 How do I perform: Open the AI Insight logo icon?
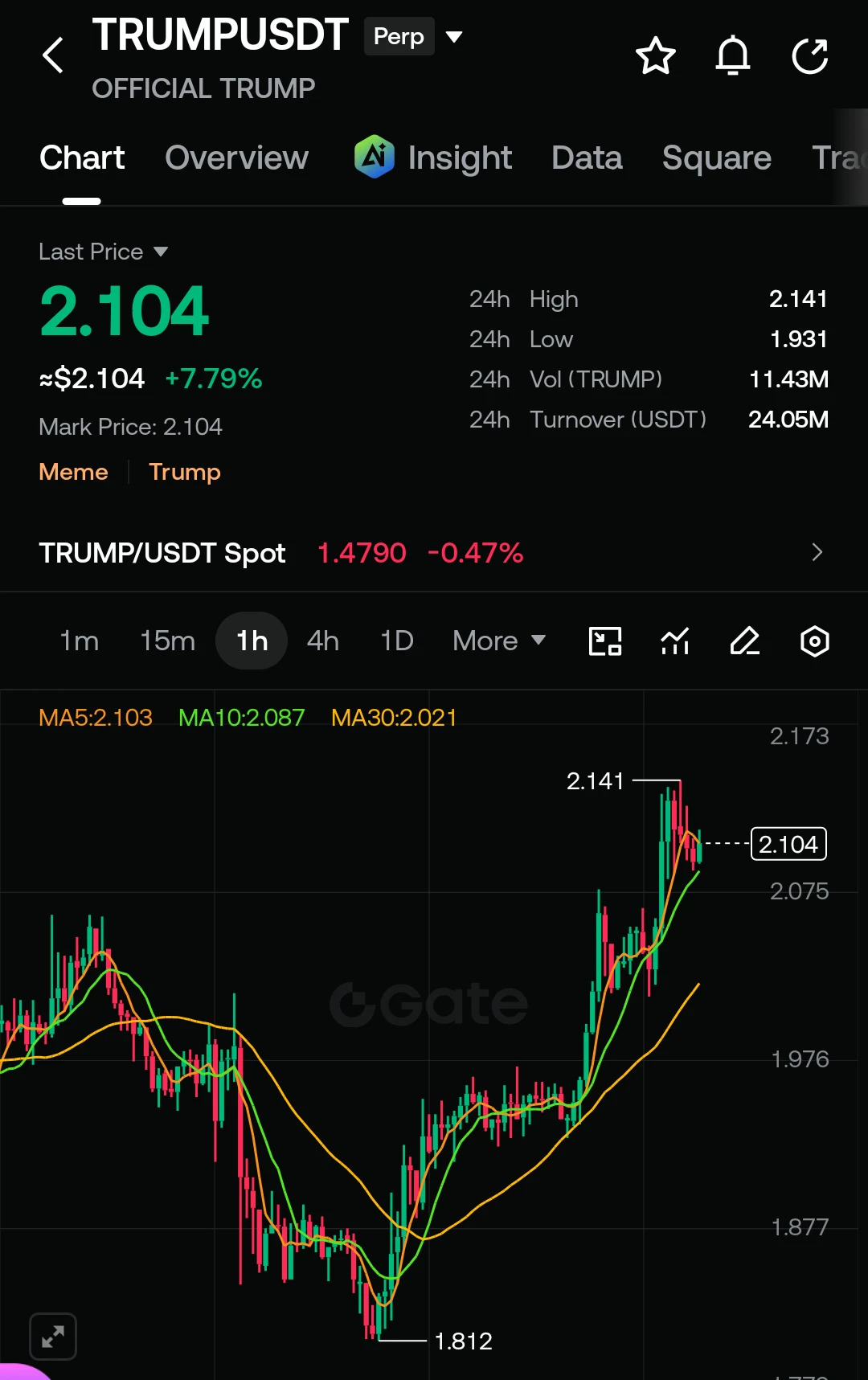pos(375,157)
